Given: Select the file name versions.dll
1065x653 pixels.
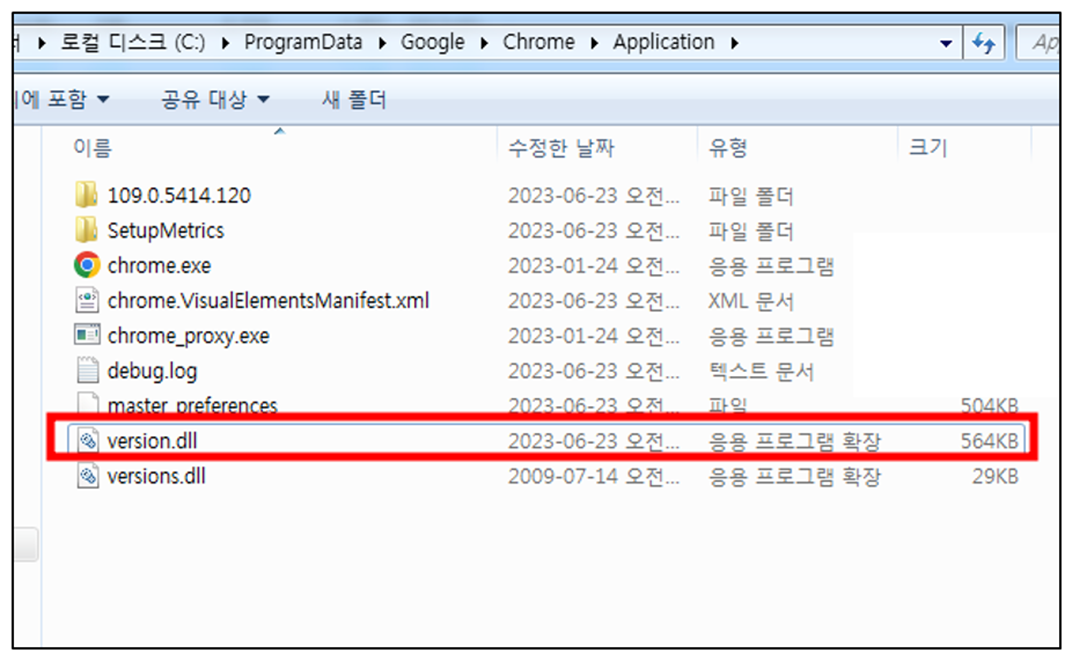Looking at the screenshot, I should pyautogui.click(x=156, y=476).
